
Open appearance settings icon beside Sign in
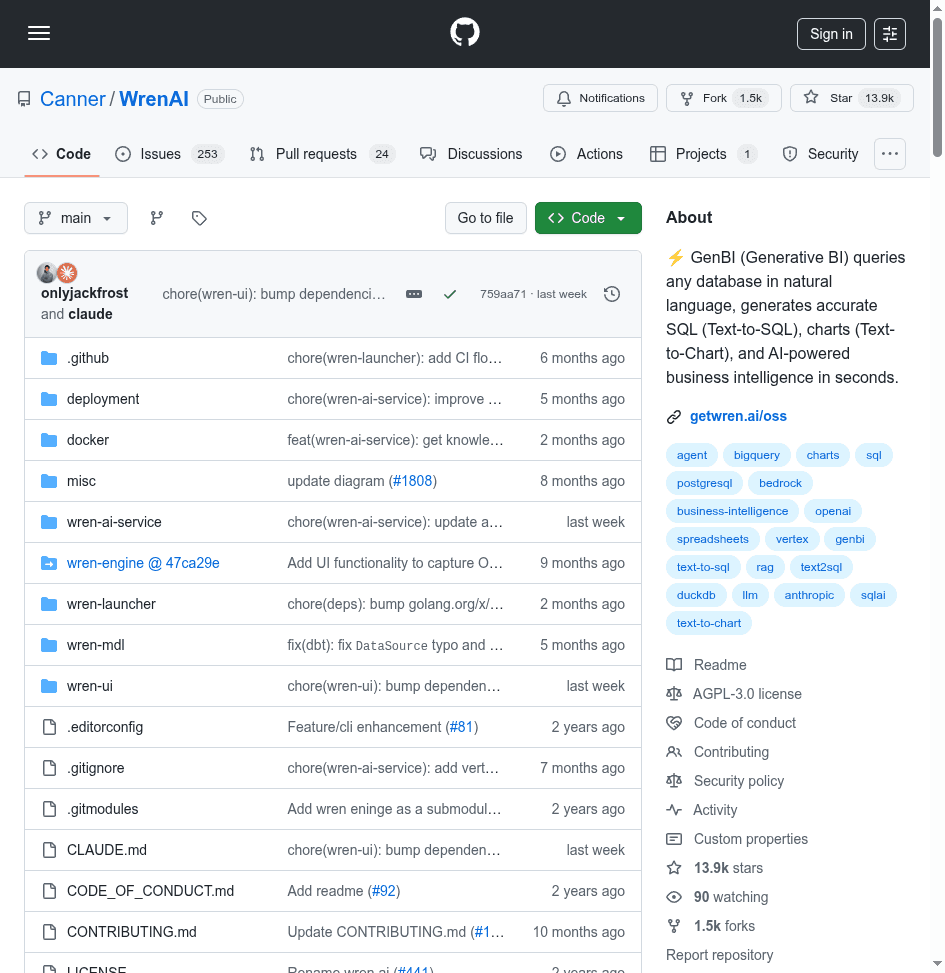click(890, 34)
